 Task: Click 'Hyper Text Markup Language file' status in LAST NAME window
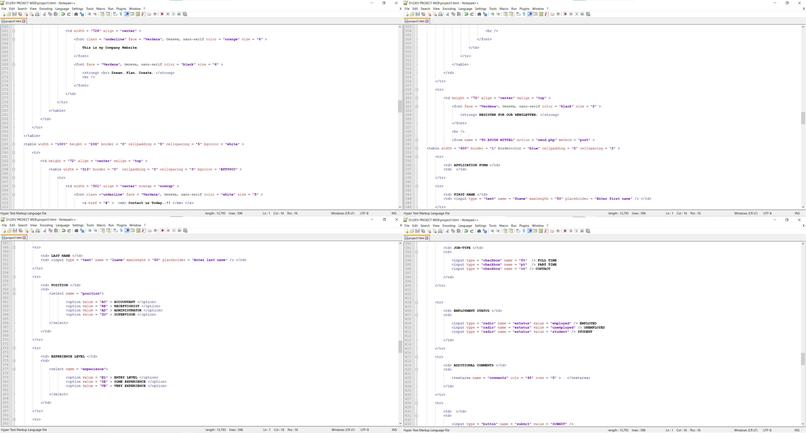click(23, 429)
